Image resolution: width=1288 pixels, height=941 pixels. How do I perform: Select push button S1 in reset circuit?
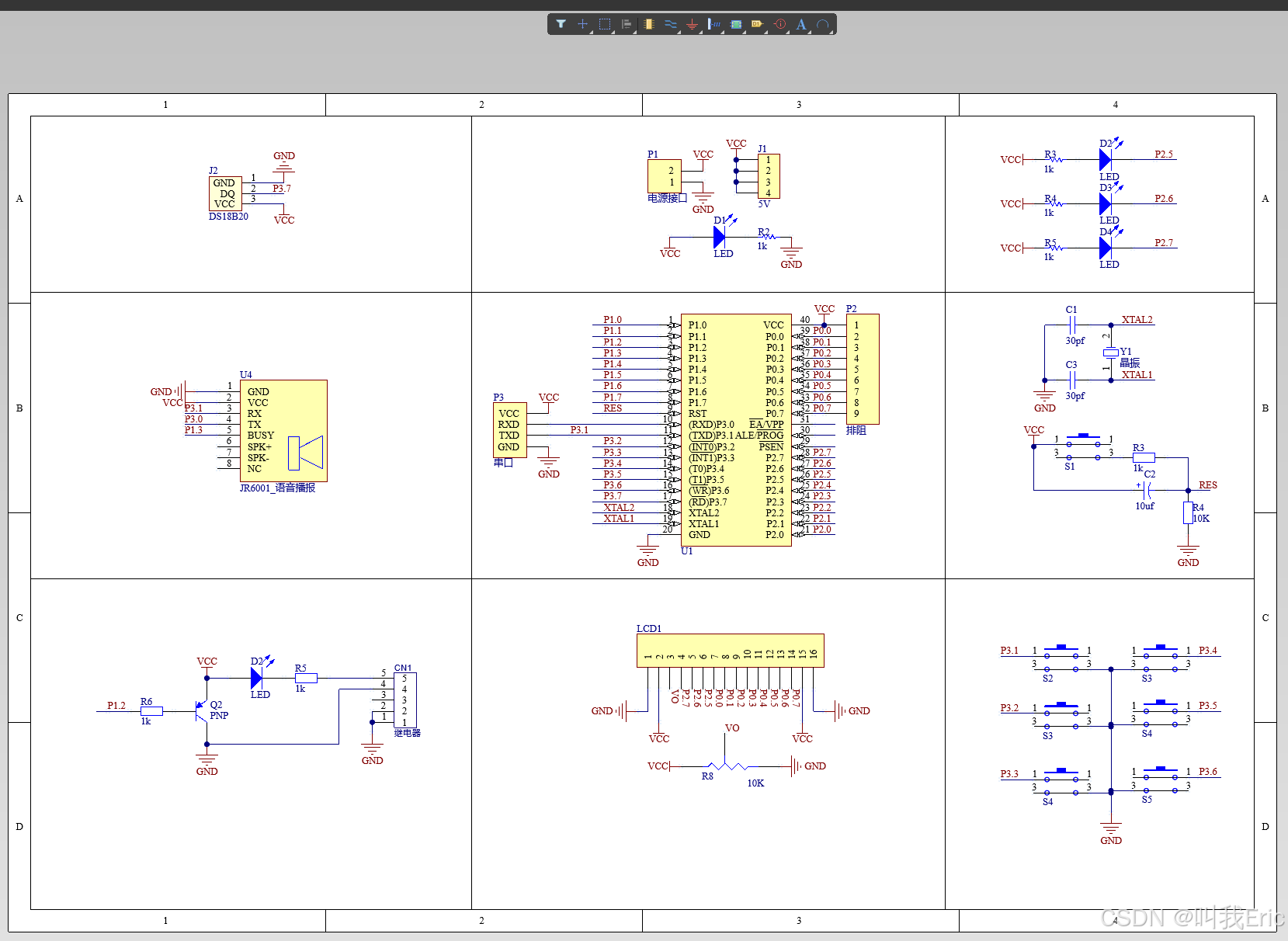tap(1083, 448)
